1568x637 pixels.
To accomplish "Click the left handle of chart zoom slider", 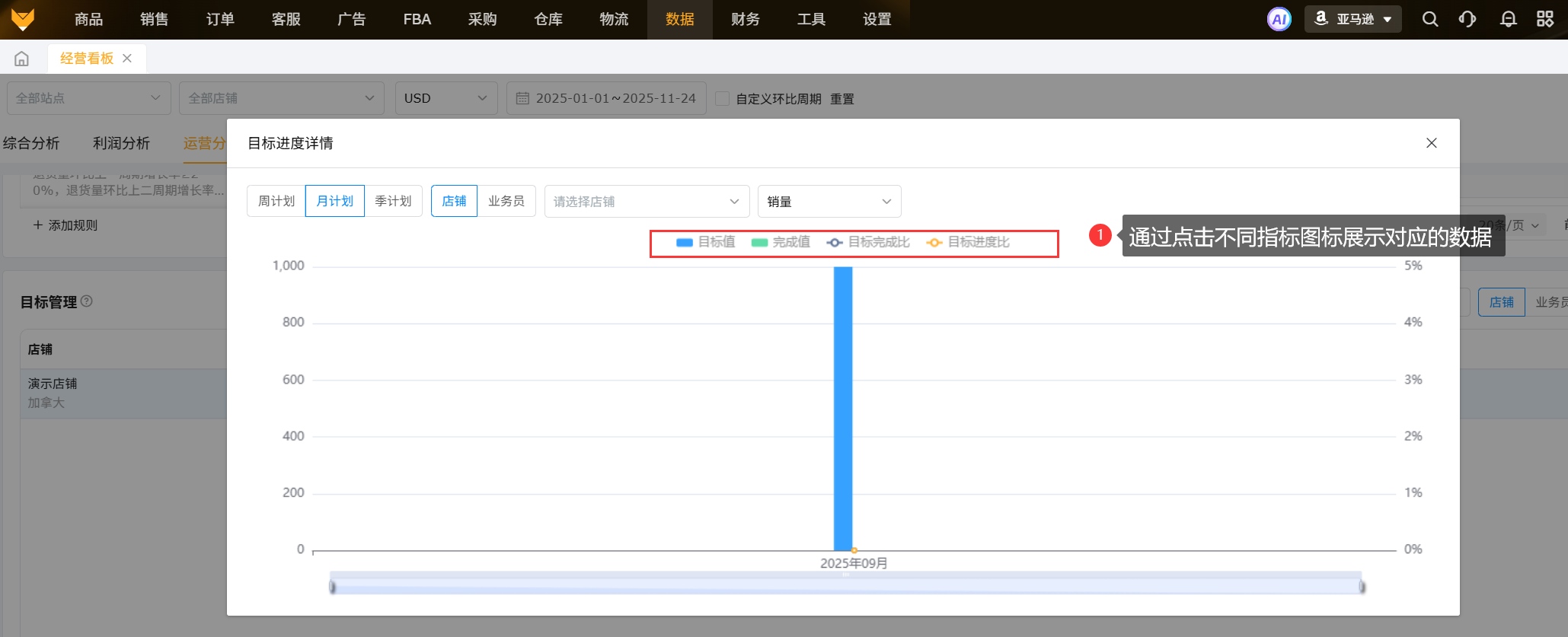I will [x=332, y=587].
